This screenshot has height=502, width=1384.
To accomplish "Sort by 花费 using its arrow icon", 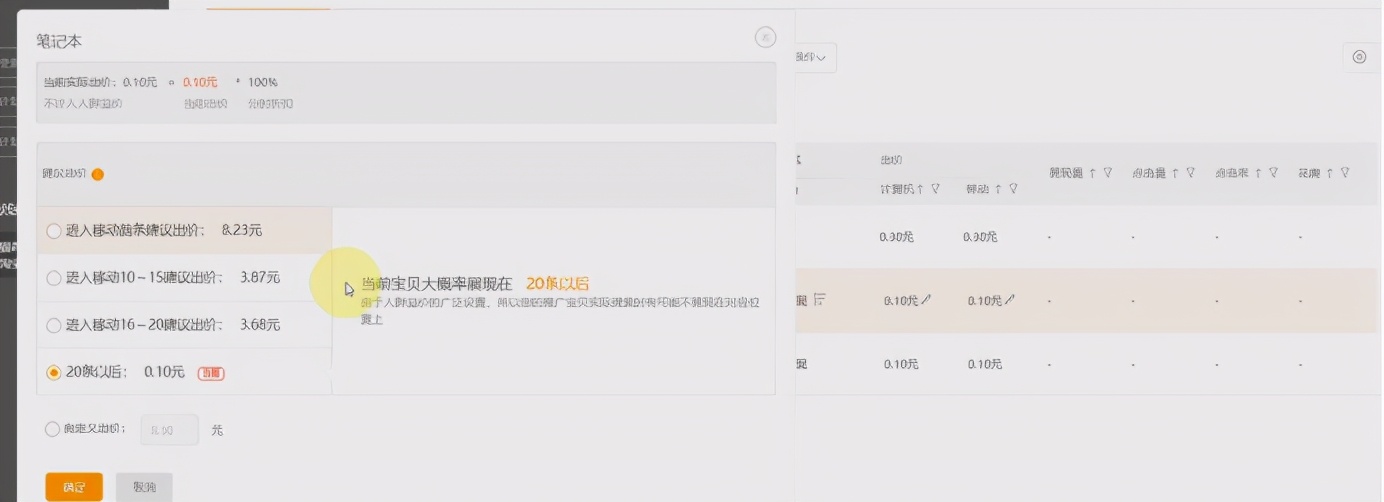I will (x=1330, y=173).
